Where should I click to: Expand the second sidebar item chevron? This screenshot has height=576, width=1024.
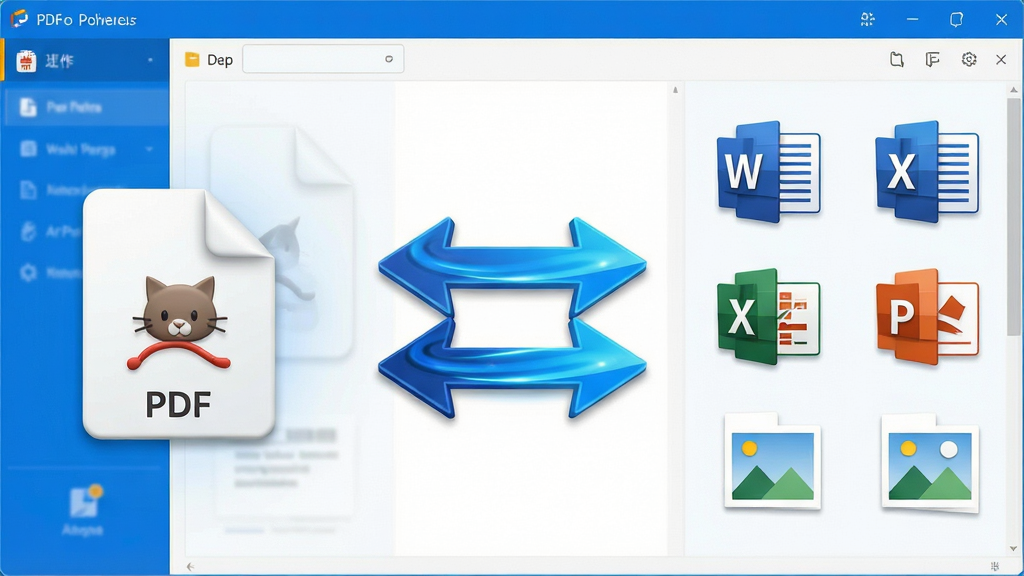[x=149, y=150]
